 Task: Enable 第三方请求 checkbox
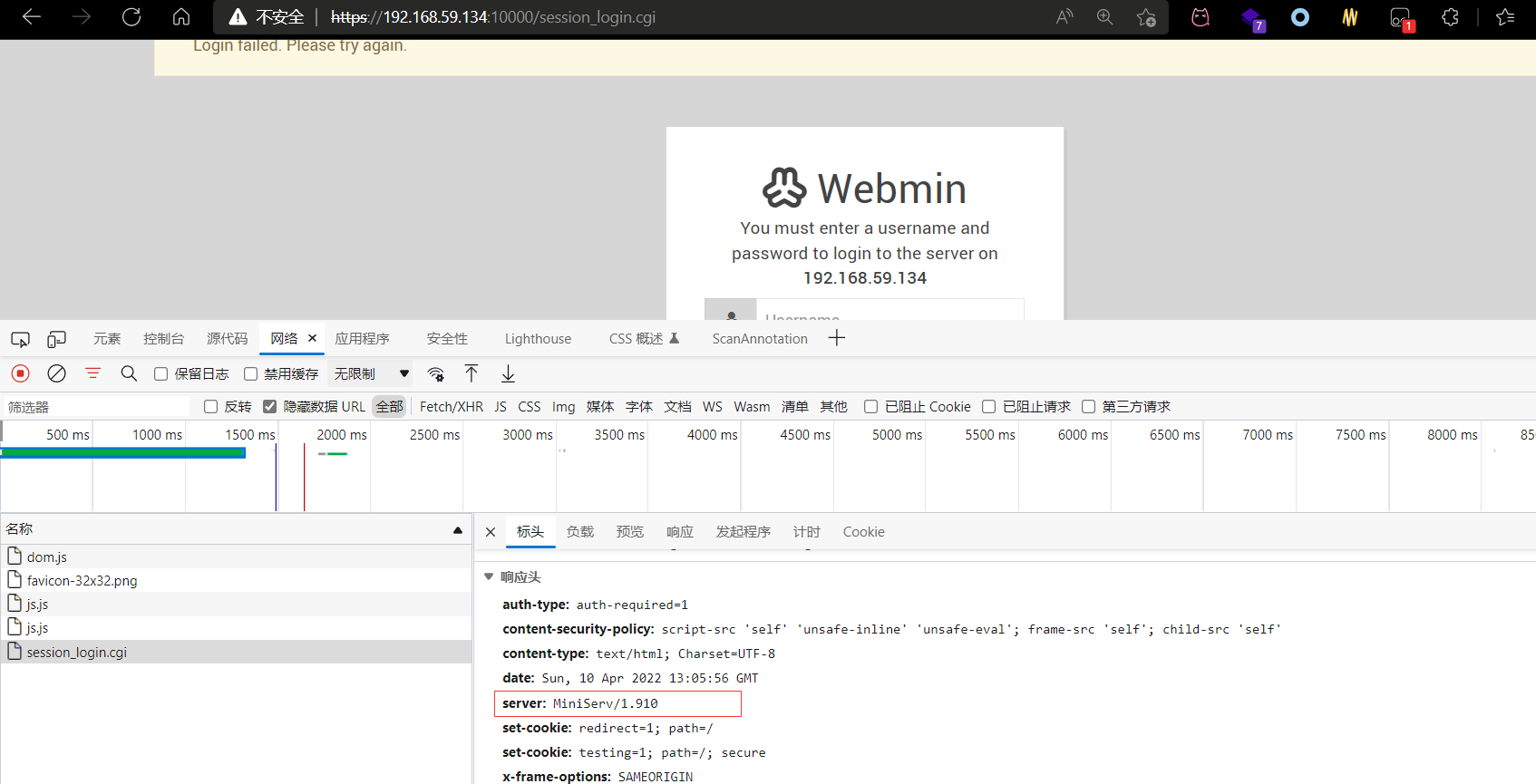1088,407
